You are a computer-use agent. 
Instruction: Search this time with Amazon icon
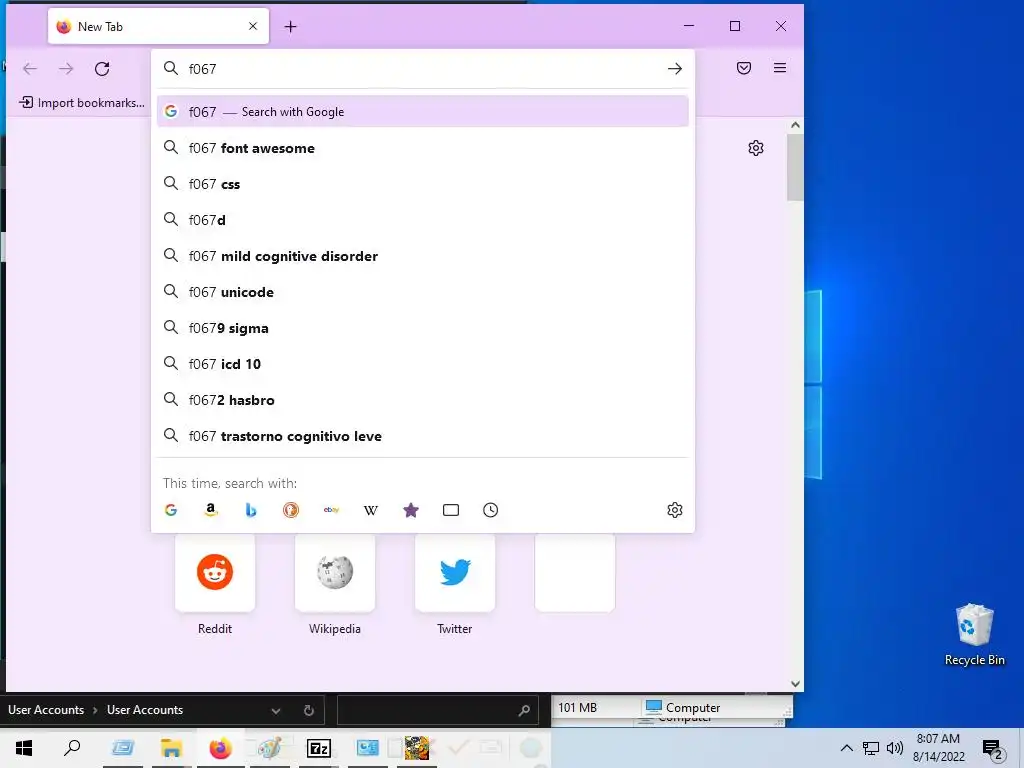click(x=210, y=510)
